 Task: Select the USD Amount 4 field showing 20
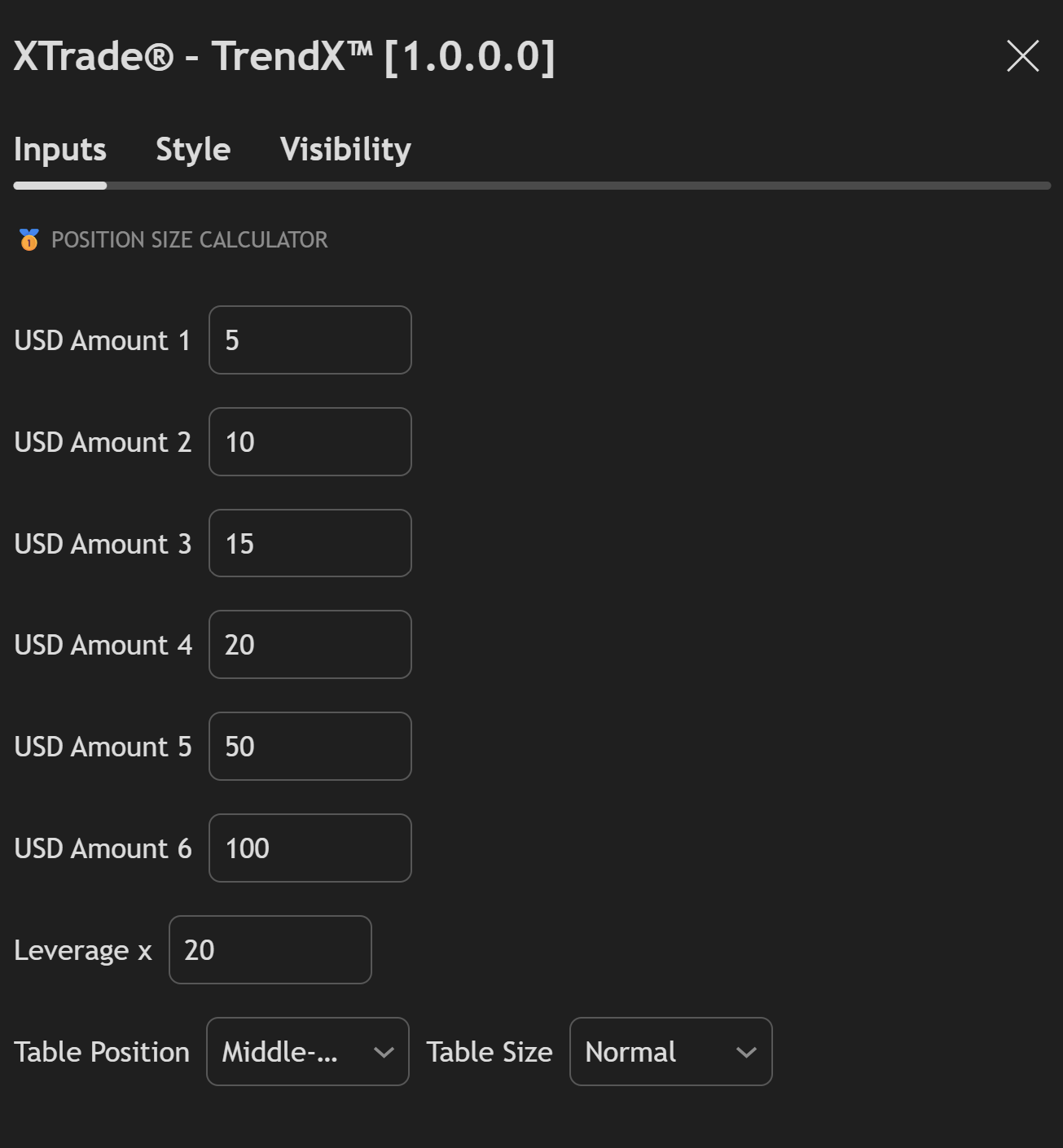click(x=310, y=644)
